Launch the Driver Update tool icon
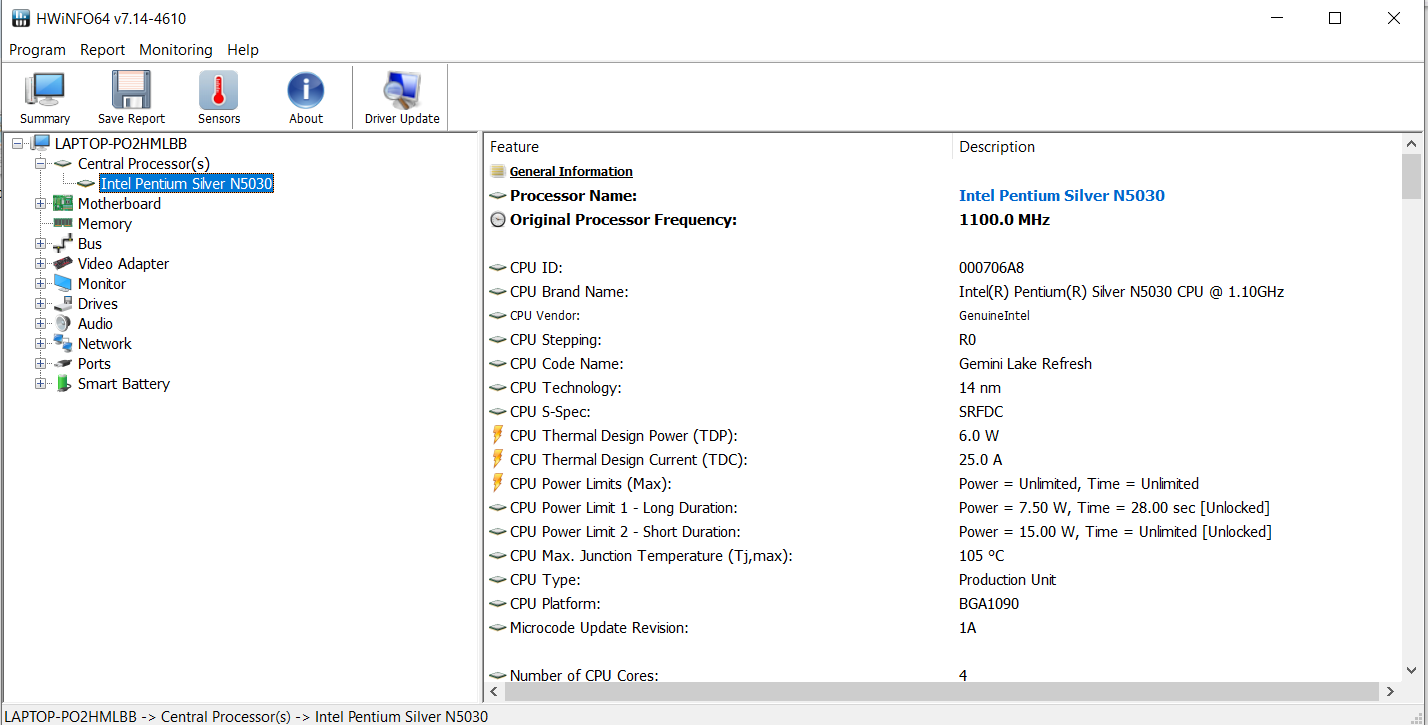1428x725 pixels. point(401,91)
